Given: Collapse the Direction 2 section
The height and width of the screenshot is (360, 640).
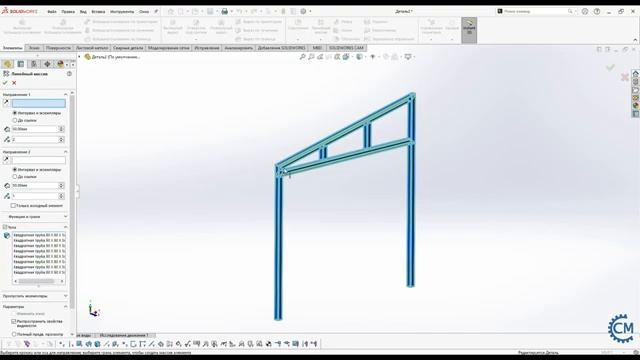Looking at the screenshot, I should pyautogui.click(x=66, y=152).
